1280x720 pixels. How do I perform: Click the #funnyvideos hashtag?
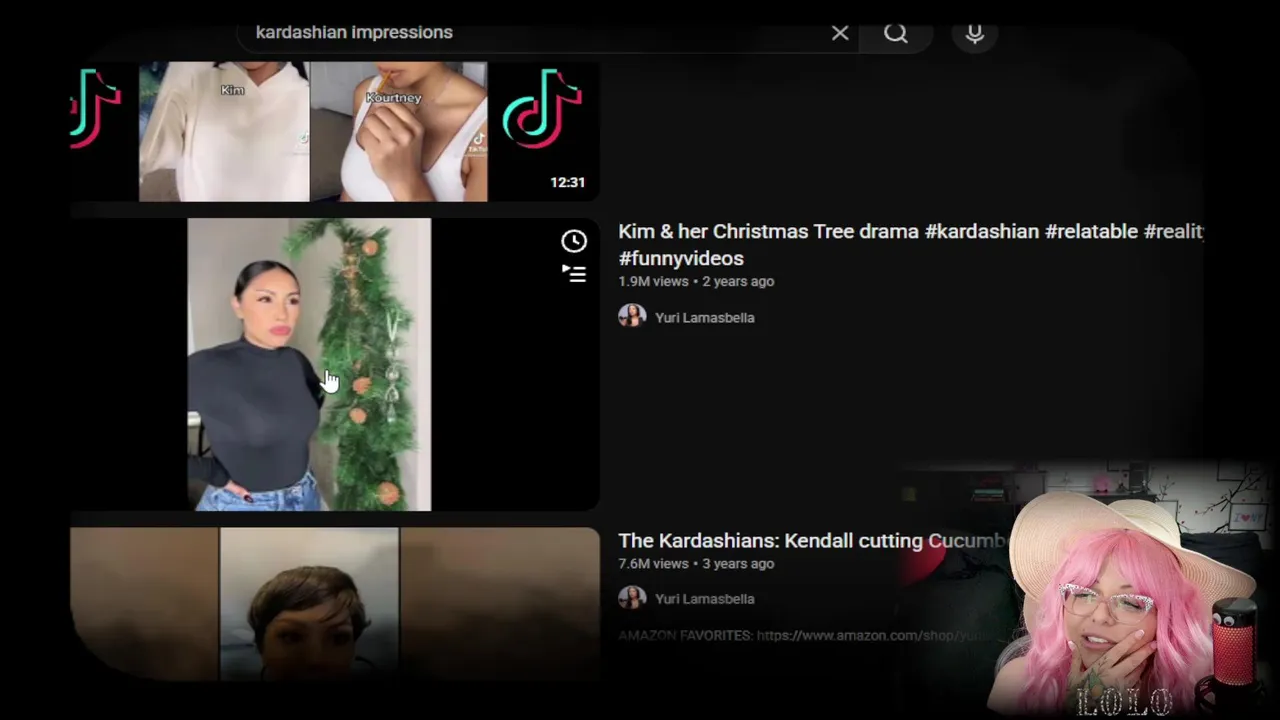click(x=681, y=259)
